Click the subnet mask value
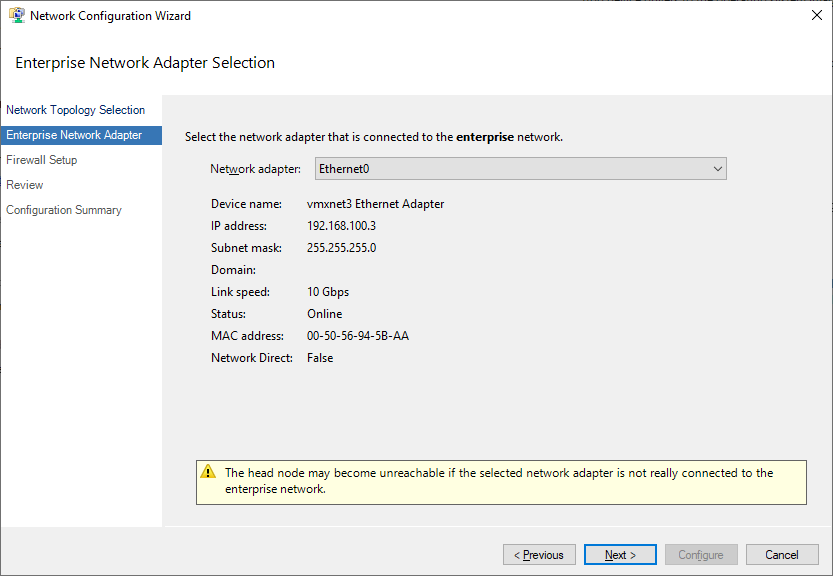The width and height of the screenshot is (833, 576). pos(340,247)
